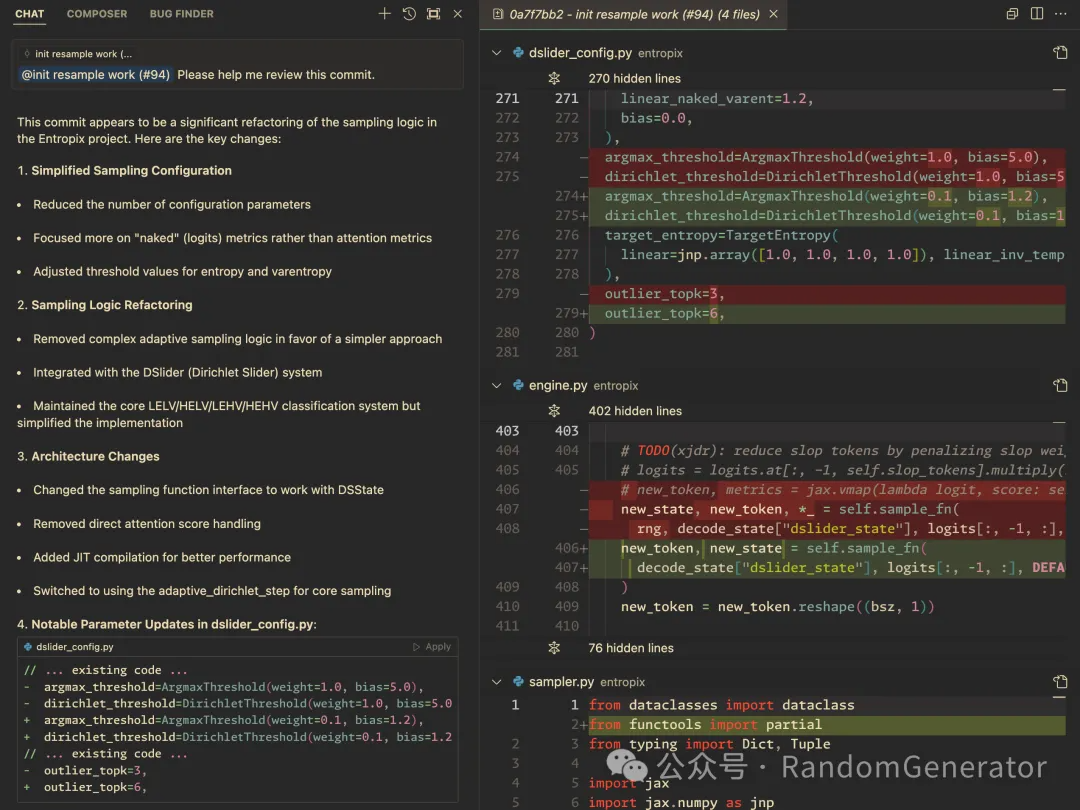The width and height of the screenshot is (1080, 810).
Task: Click removed line outlier_topk=3 in diff
Action: pyautogui.click(x=827, y=294)
